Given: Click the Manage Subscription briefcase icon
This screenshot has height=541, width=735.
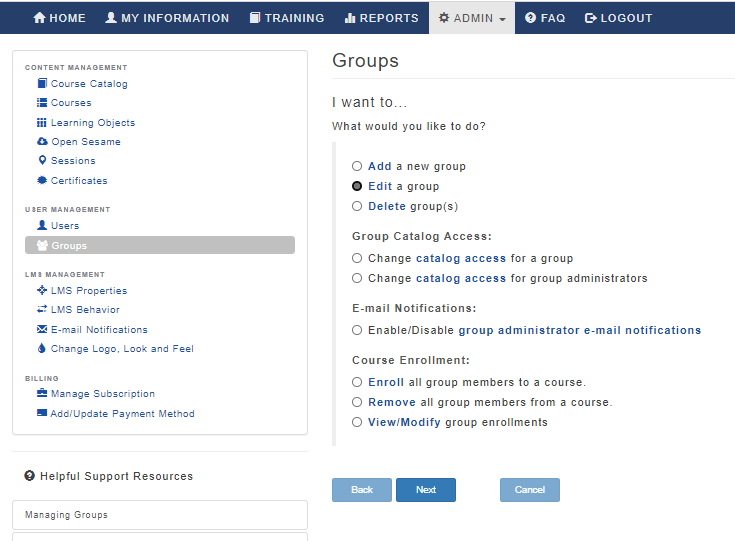Looking at the screenshot, I should 42,393.
